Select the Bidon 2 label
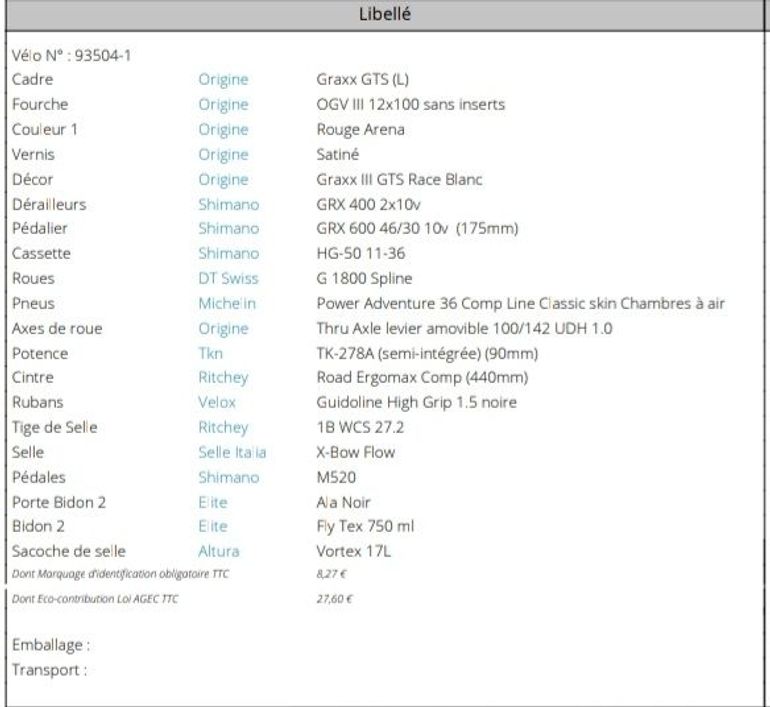Image resolution: width=770 pixels, height=707 pixels. coord(38,526)
